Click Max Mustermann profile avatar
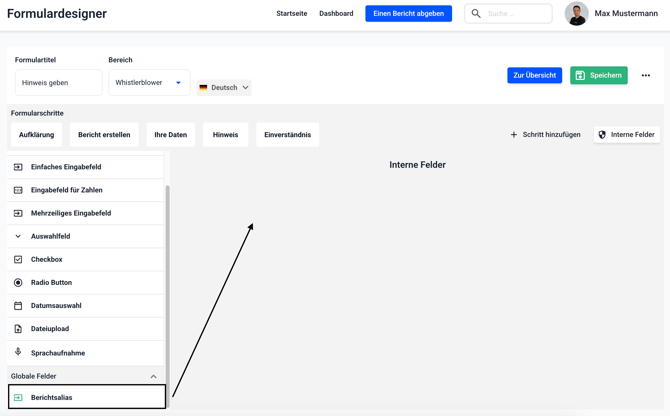The width and height of the screenshot is (670, 416). [x=576, y=14]
